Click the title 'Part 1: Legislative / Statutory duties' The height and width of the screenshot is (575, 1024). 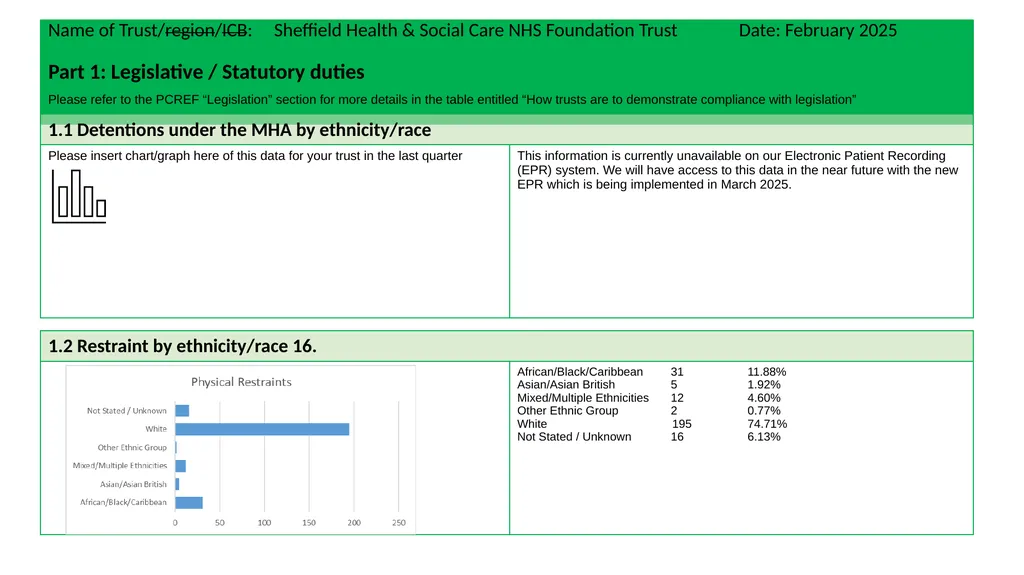tap(206, 72)
